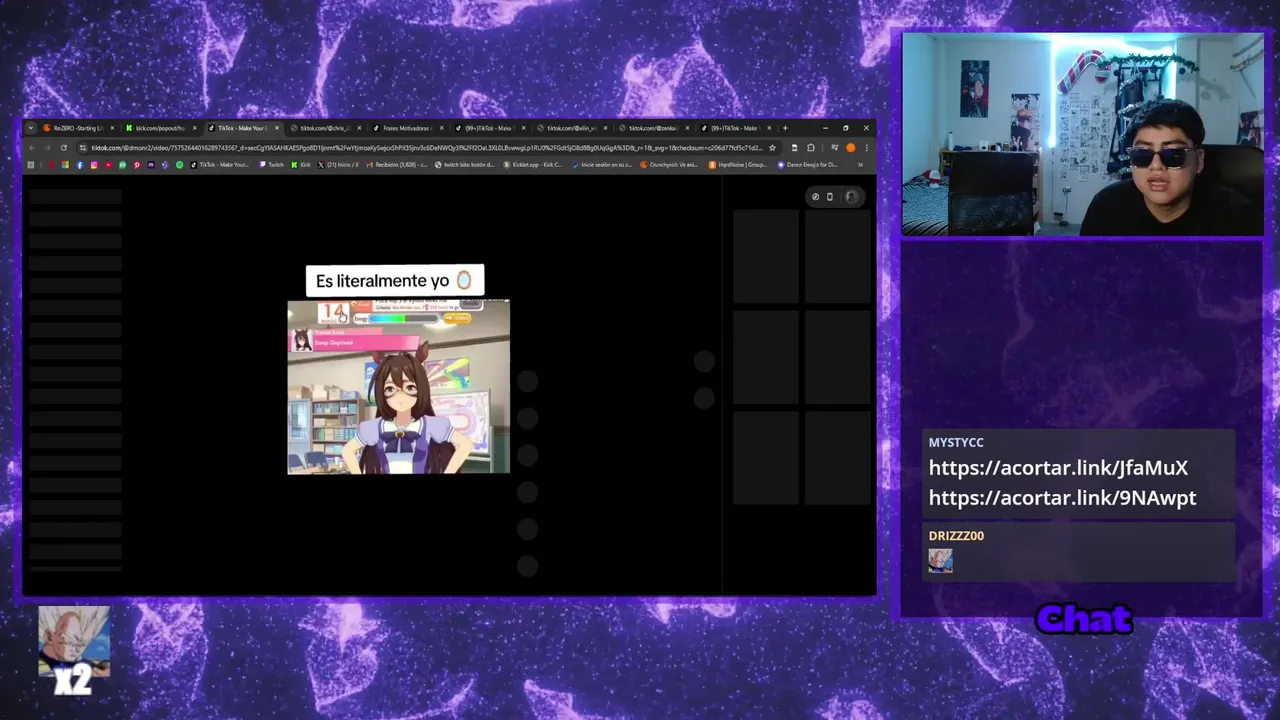Screen dimensions: 1280x720
Task: Click the Chat label on the overlay
Action: coord(1084,619)
